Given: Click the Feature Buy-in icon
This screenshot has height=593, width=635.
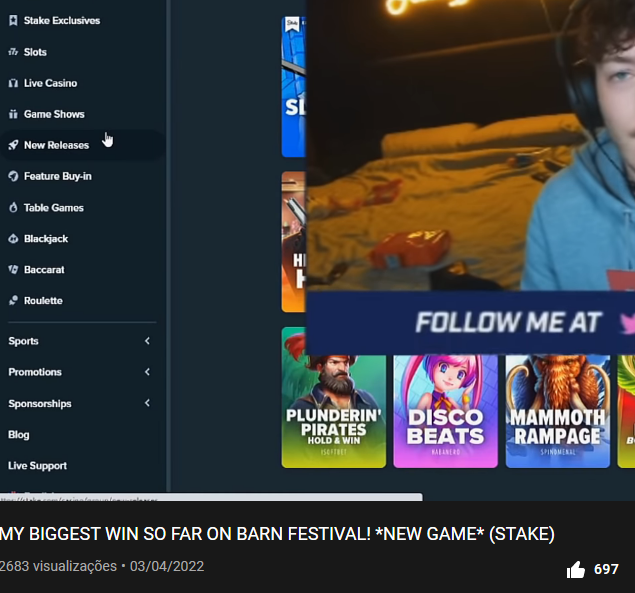Looking at the screenshot, I should pyautogui.click(x=13, y=176).
